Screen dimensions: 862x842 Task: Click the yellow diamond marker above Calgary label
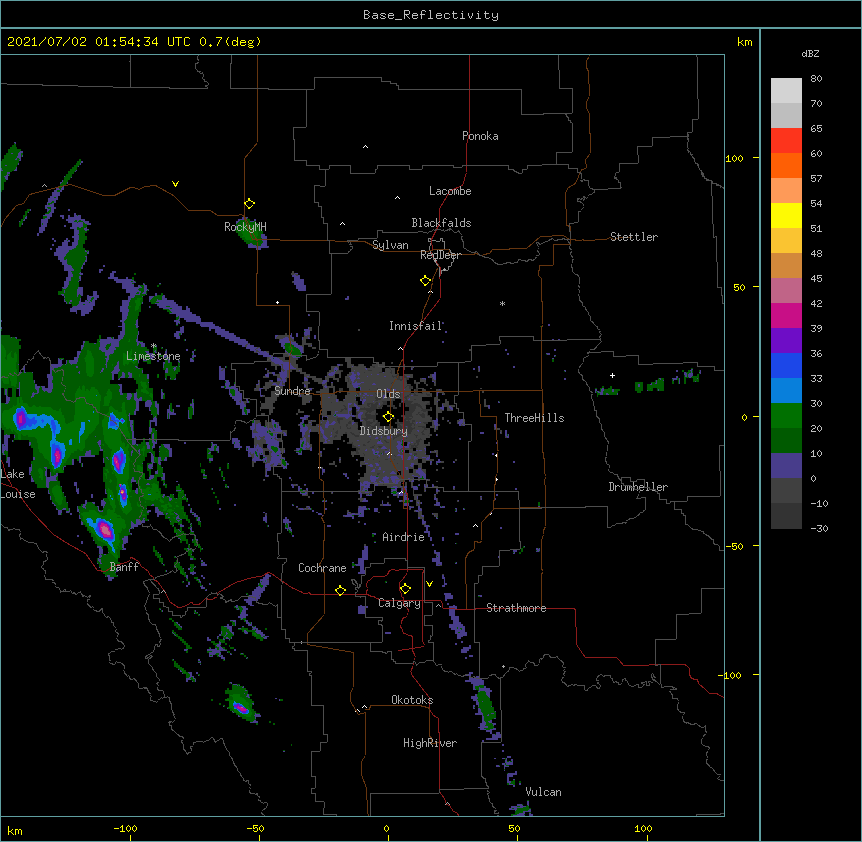point(405,589)
